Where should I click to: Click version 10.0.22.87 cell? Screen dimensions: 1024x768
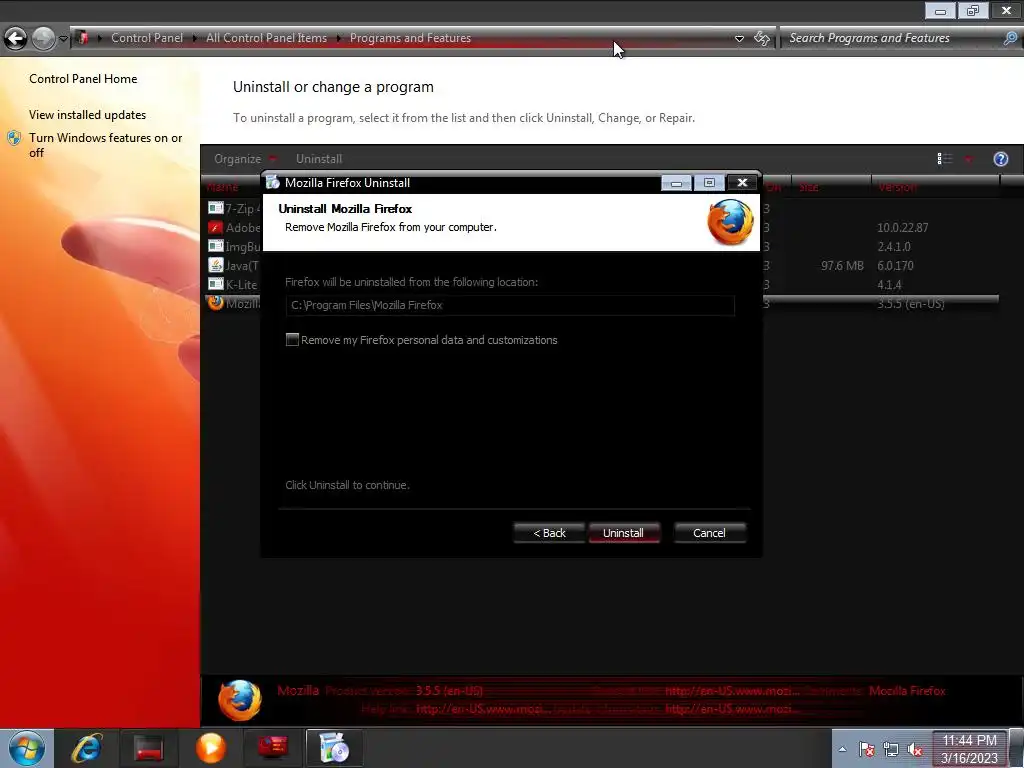click(902, 227)
